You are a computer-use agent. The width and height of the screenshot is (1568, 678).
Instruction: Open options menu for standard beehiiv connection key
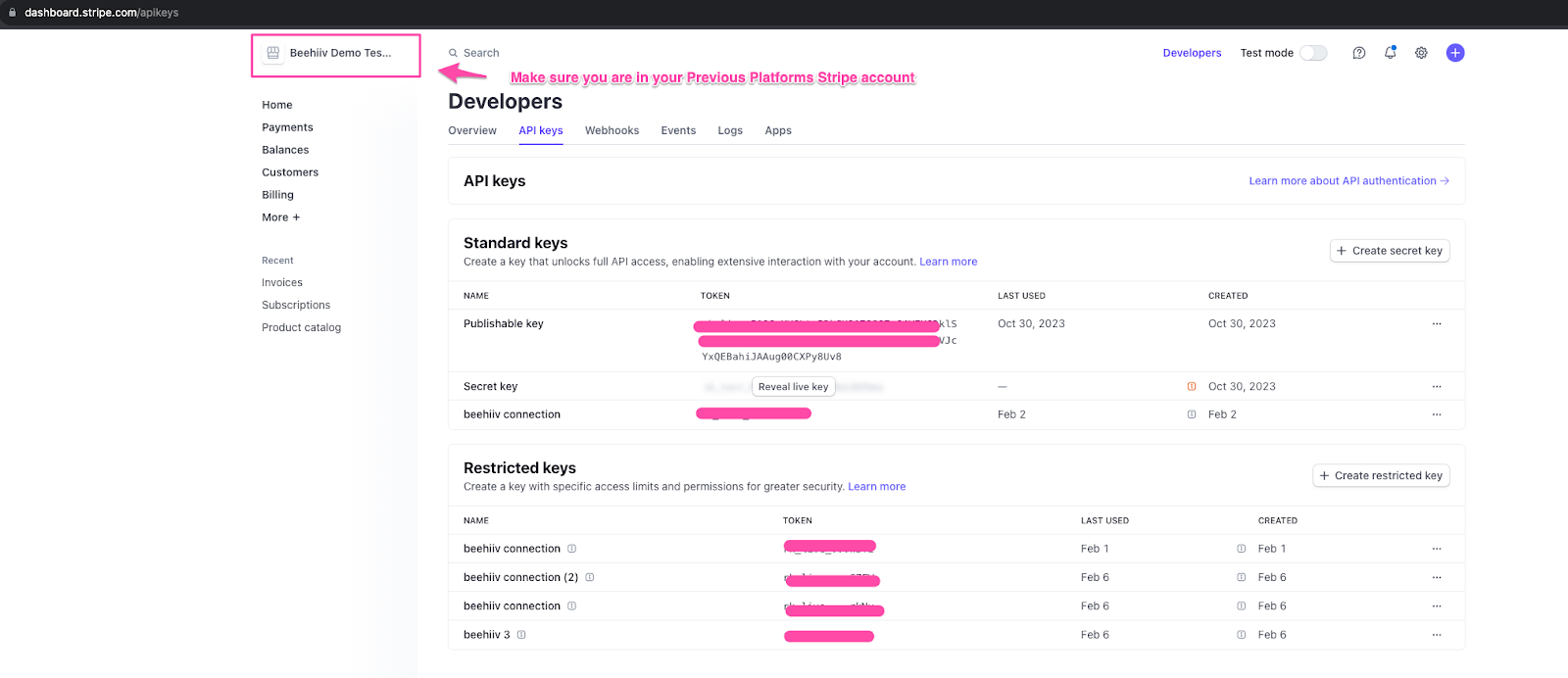(x=1437, y=414)
